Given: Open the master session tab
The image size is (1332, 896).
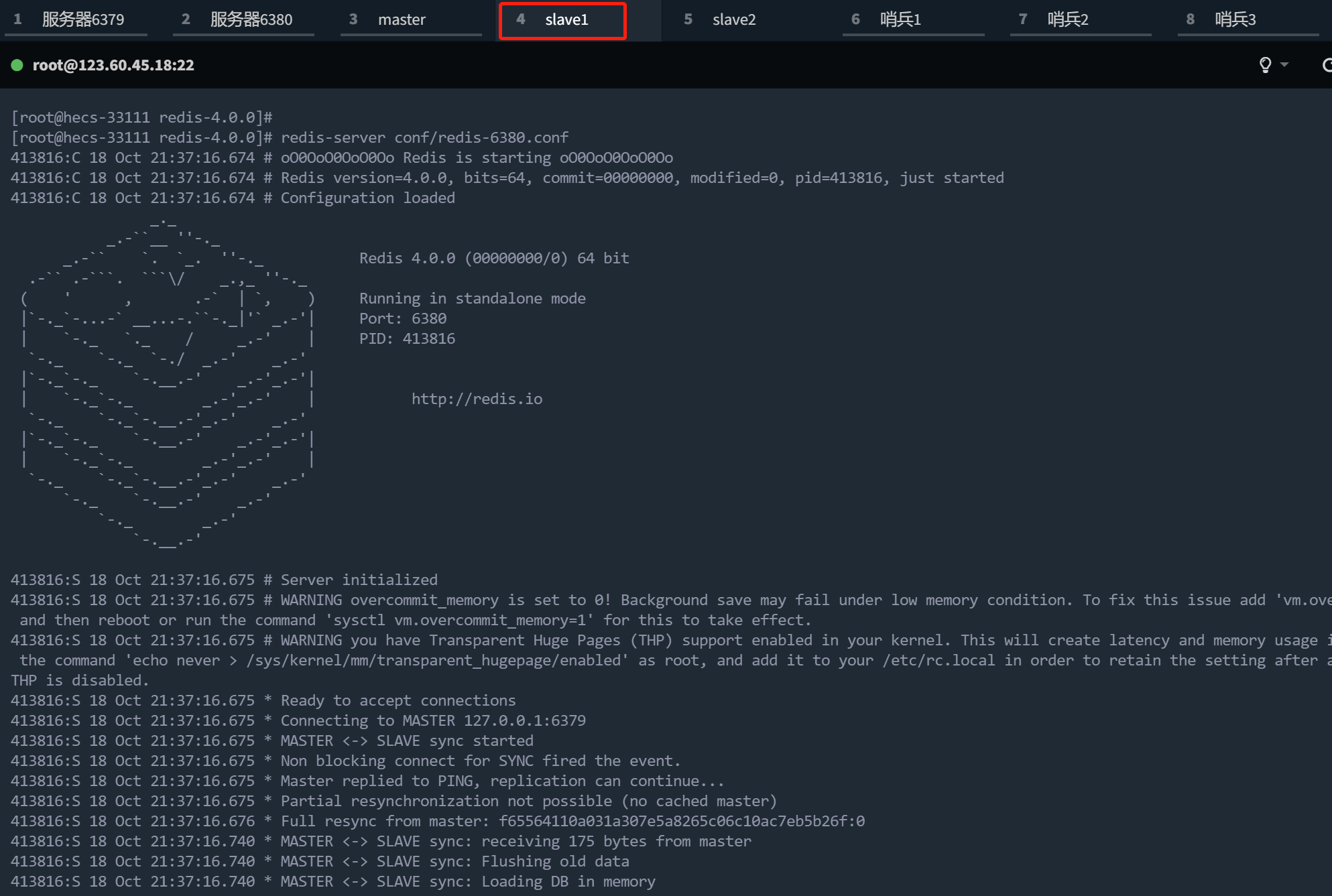Looking at the screenshot, I should (x=401, y=19).
